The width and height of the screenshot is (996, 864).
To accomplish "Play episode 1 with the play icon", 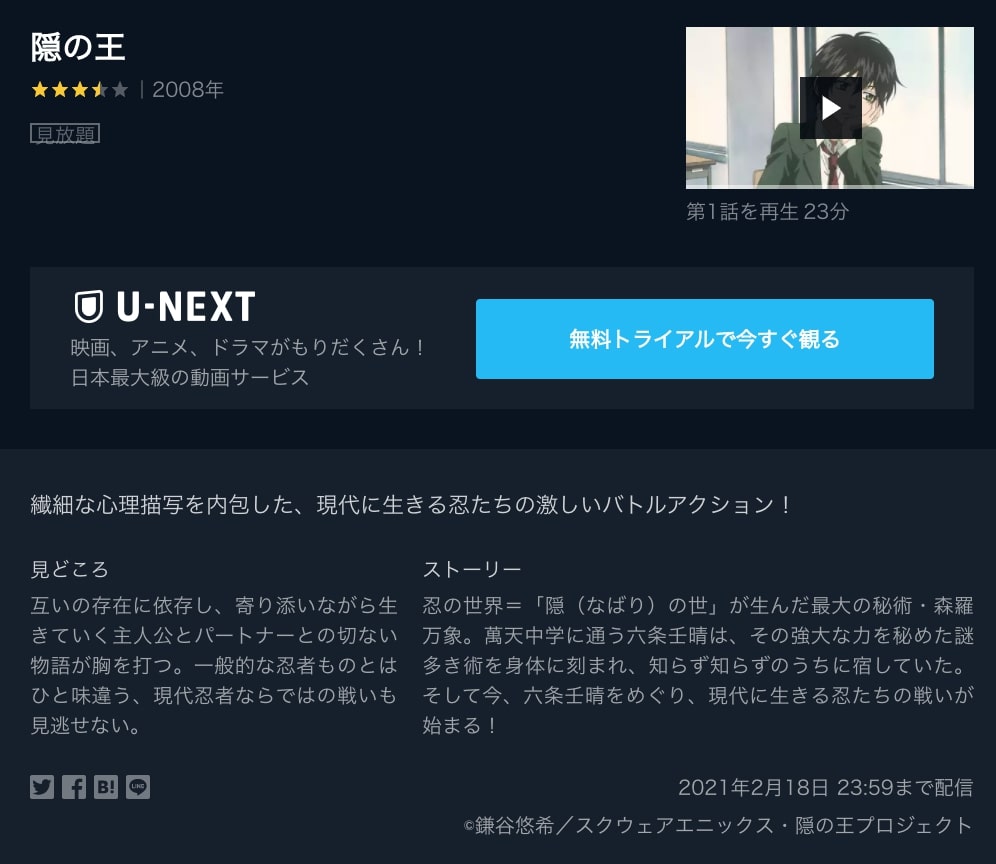I will [x=830, y=108].
